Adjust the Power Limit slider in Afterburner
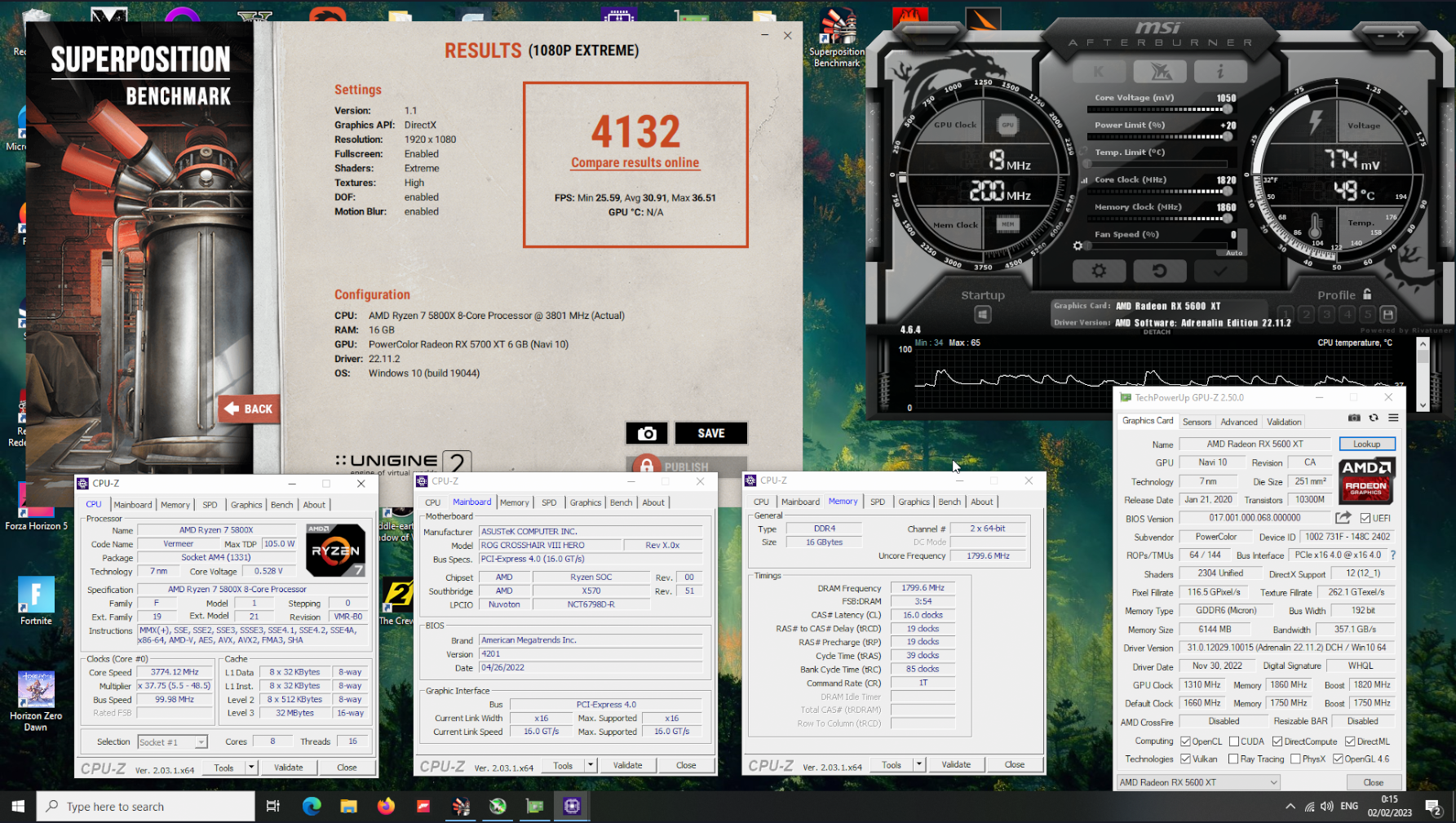The height and width of the screenshot is (823, 1456). 1158,136
